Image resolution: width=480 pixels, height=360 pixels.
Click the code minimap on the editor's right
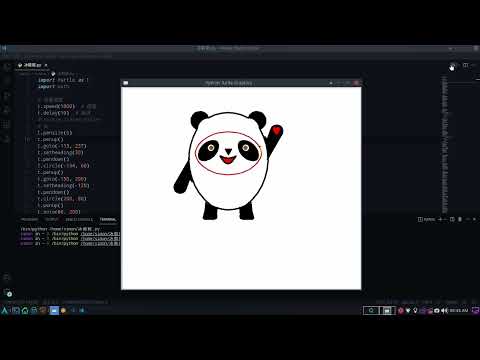coord(445,145)
